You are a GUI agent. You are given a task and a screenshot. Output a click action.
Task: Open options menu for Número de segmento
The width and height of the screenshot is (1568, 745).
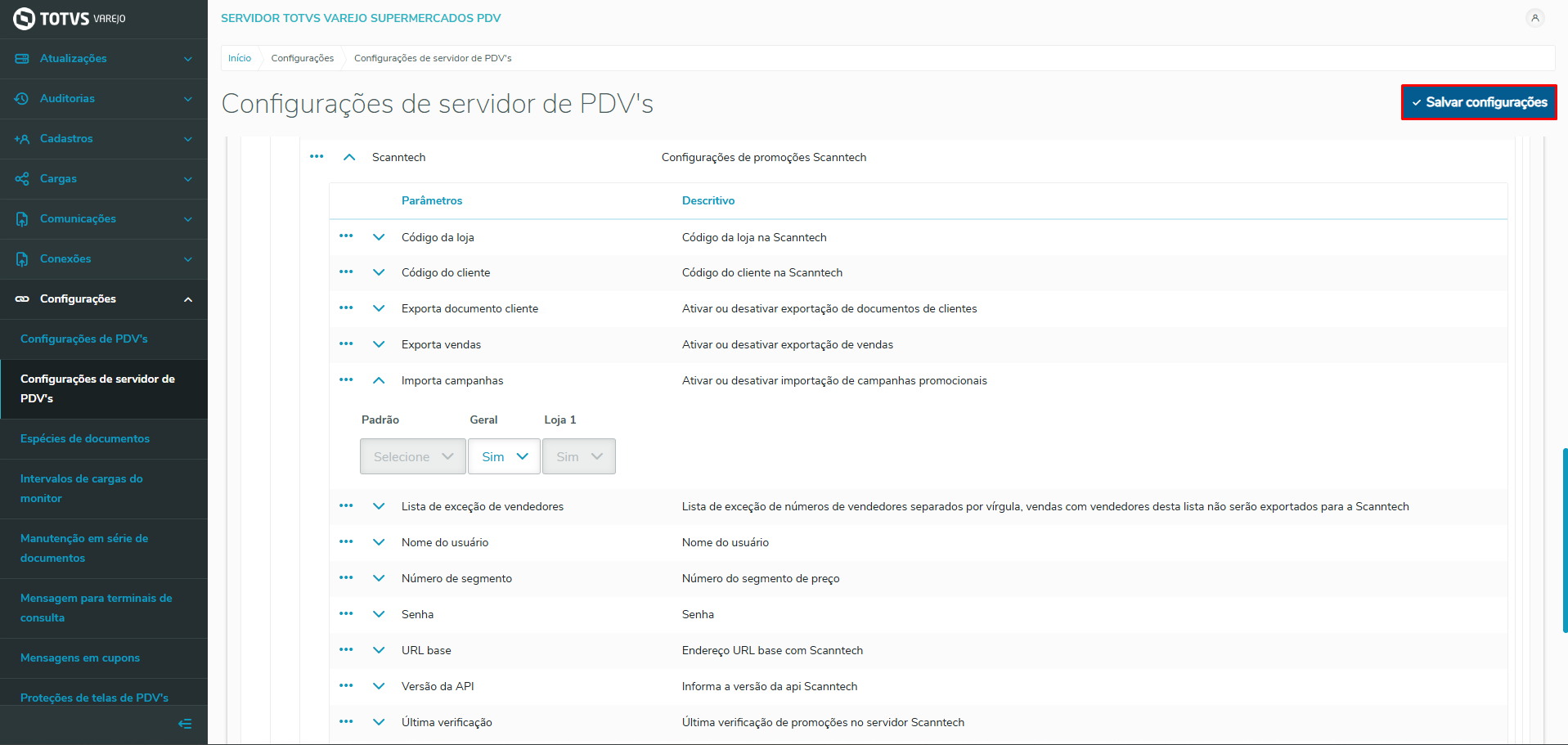[346, 577]
